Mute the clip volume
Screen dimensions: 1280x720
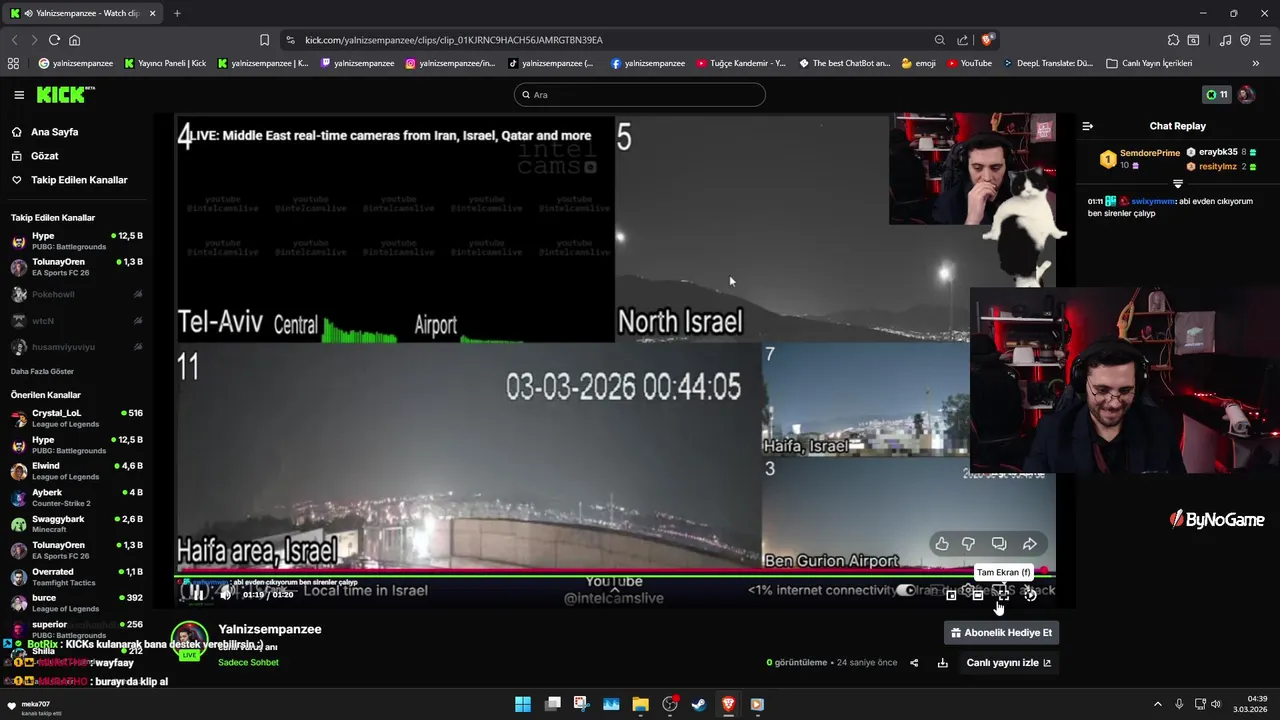[226, 594]
